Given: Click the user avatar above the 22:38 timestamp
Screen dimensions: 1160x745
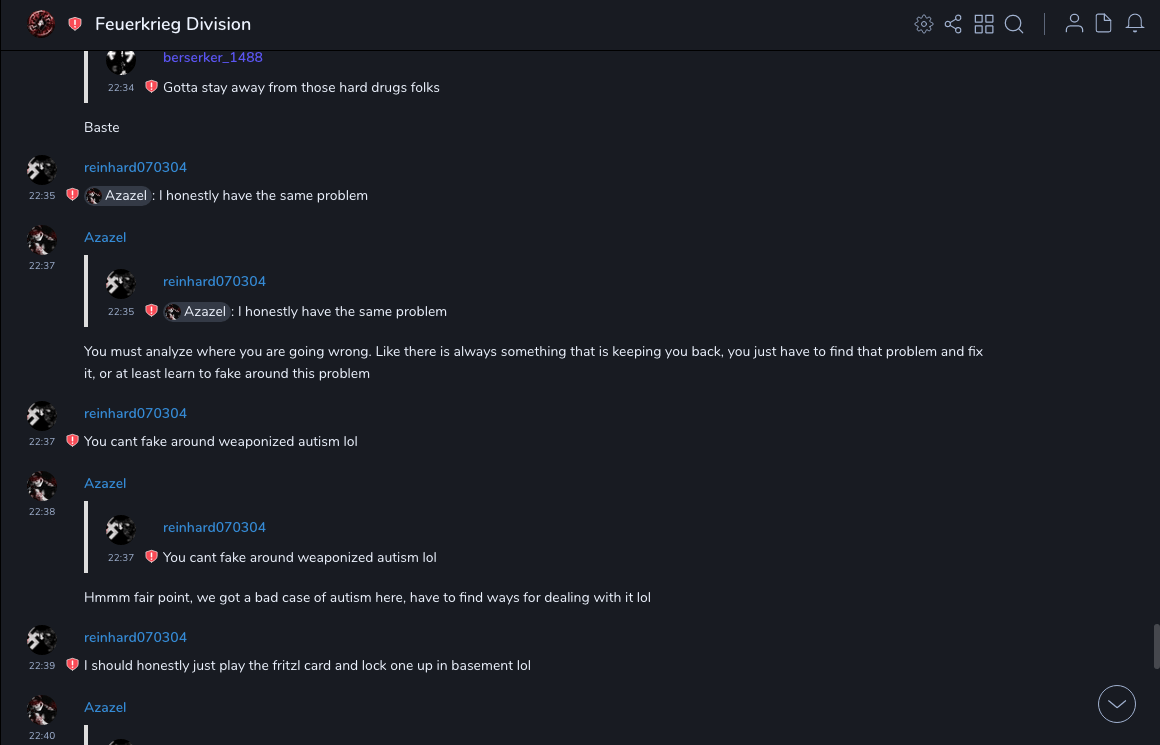Looking at the screenshot, I should pos(41,487).
